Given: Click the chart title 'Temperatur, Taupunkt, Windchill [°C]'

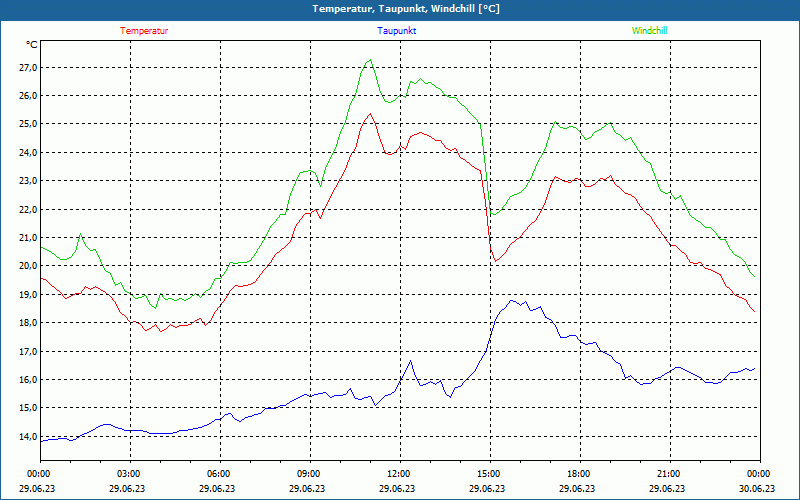Looking at the screenshot, I should 406,9.
